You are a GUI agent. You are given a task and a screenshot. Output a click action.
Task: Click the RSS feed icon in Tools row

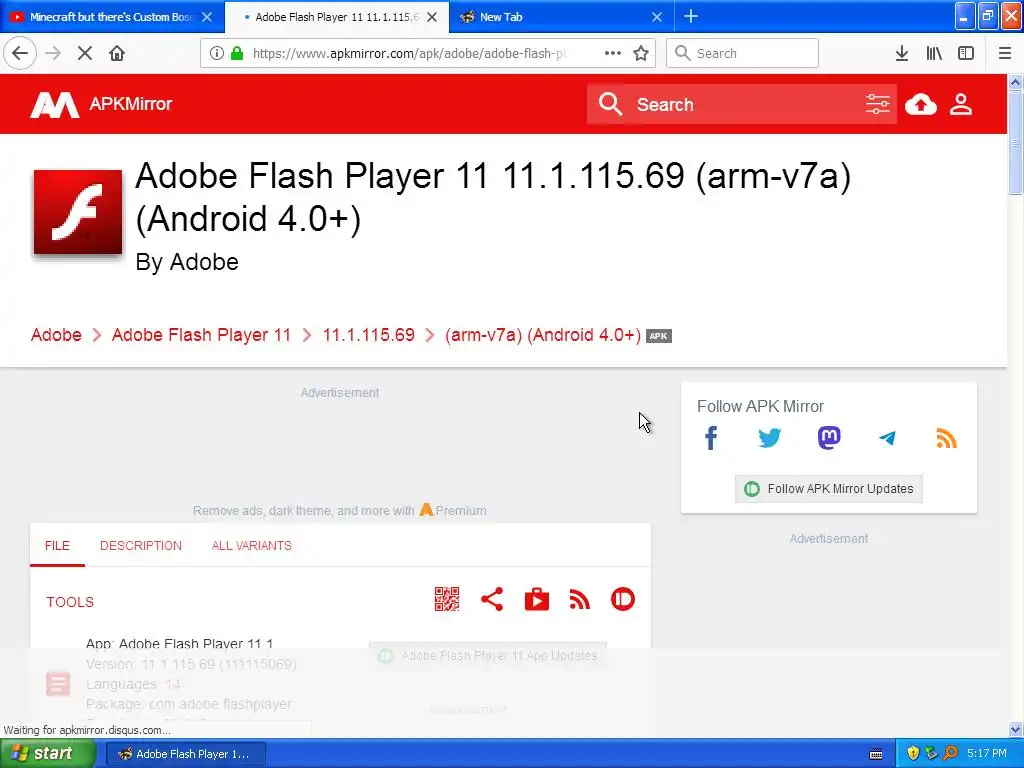580,599
